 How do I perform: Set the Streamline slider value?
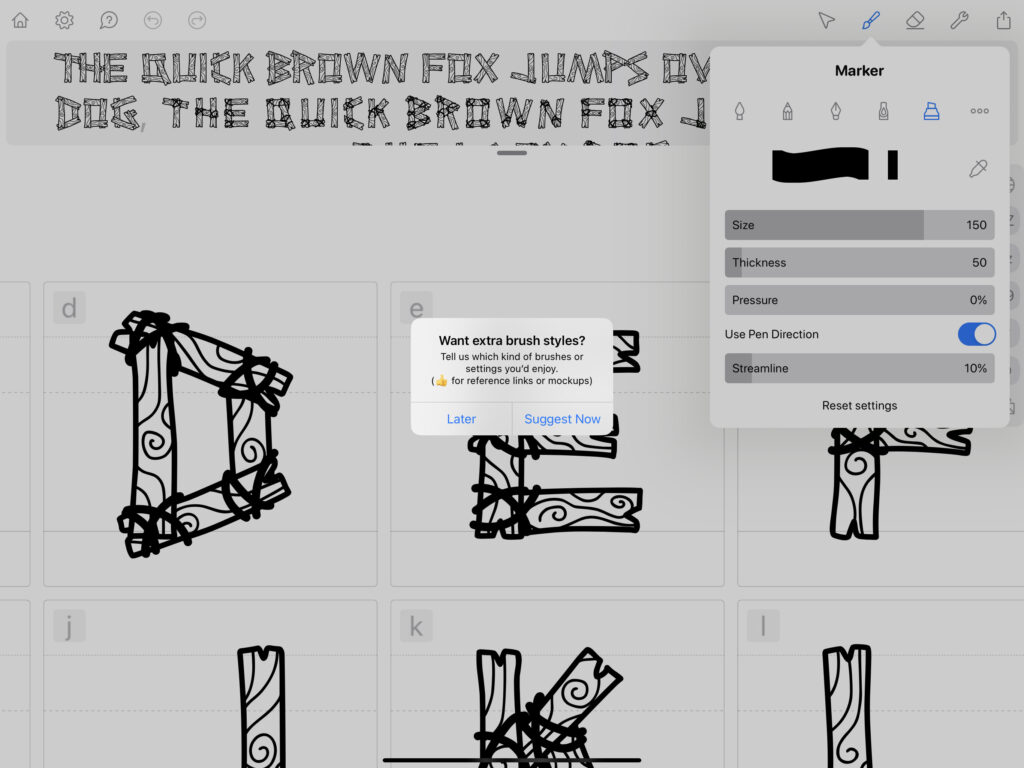[x=859, y=368]
